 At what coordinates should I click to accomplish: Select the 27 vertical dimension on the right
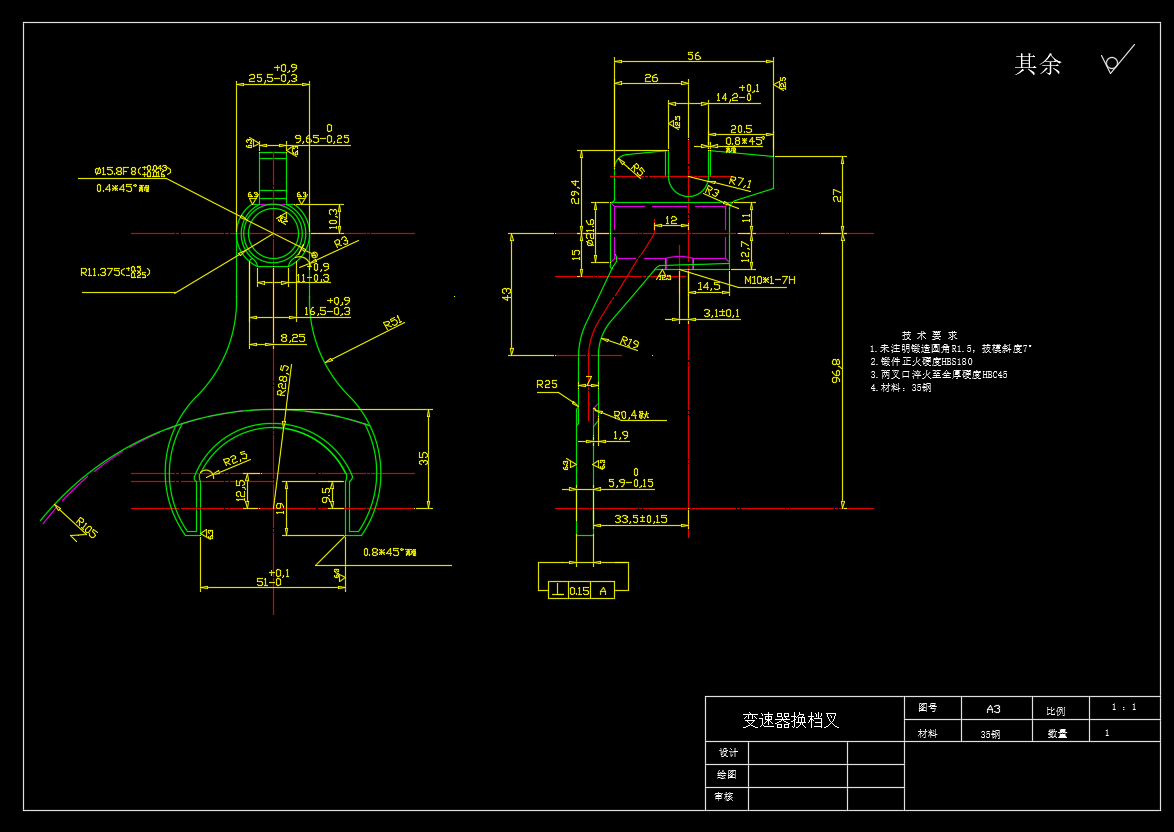tap(837, 195)
